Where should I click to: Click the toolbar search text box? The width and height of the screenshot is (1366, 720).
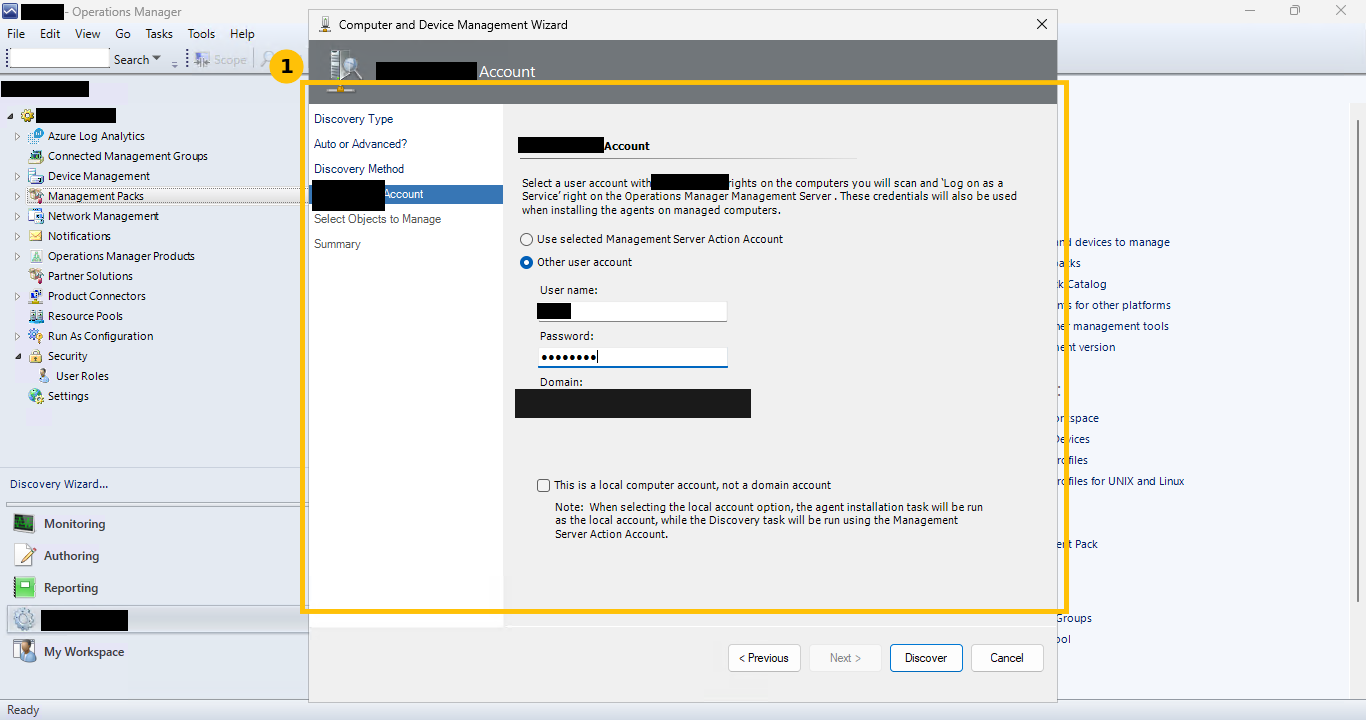click(x=58, y=59)
